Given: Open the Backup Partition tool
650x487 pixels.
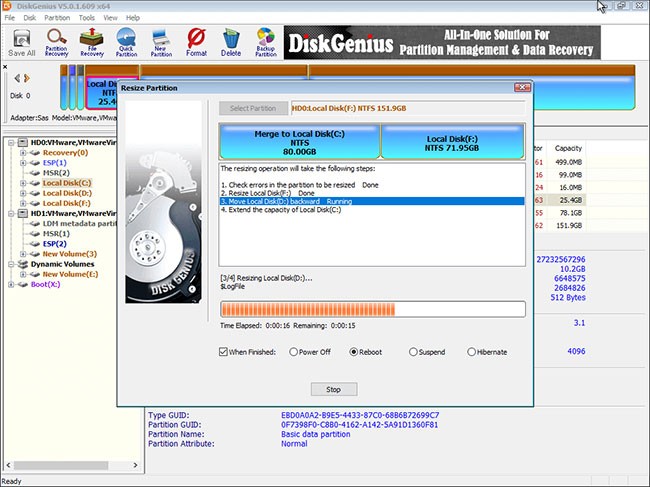Looking at the screenshot, I should pos(265,42).
